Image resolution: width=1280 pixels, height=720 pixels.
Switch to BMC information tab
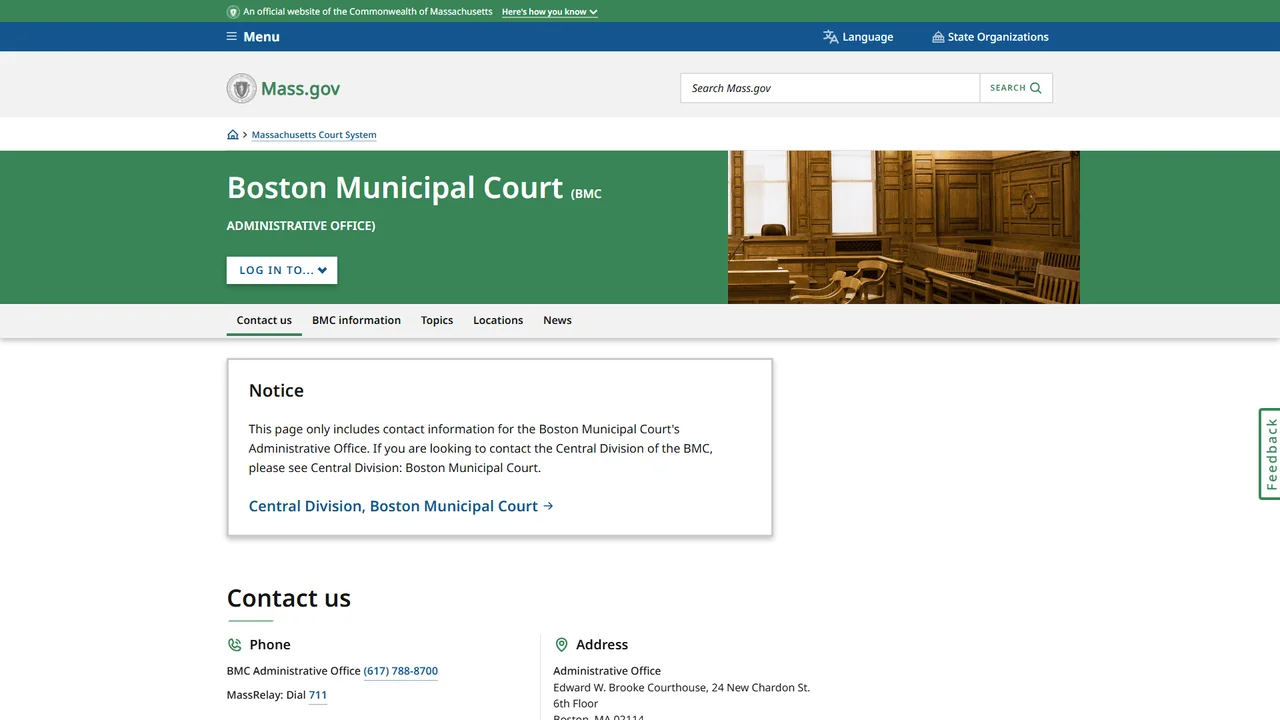[x=356, y=320]
